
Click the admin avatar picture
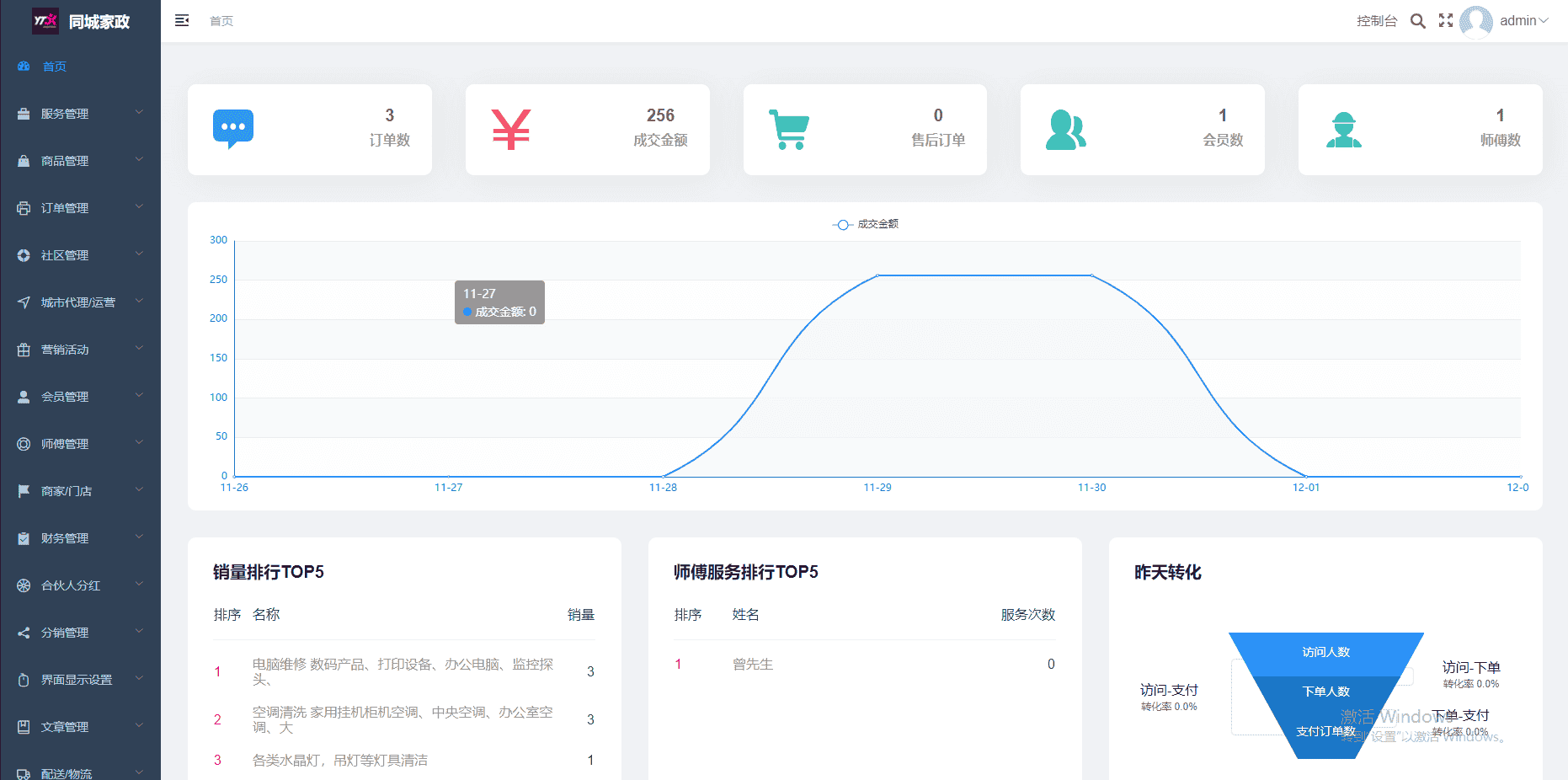1476,21
